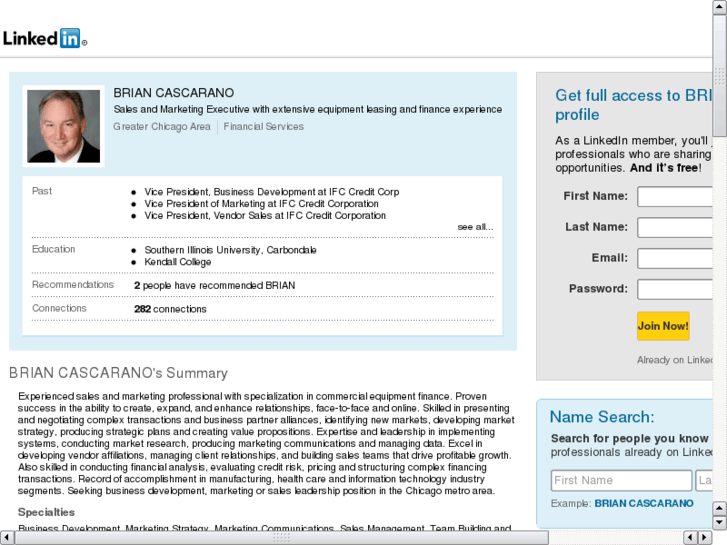Click 'Greater Chicago Area' location text

[x=162, y=127]
